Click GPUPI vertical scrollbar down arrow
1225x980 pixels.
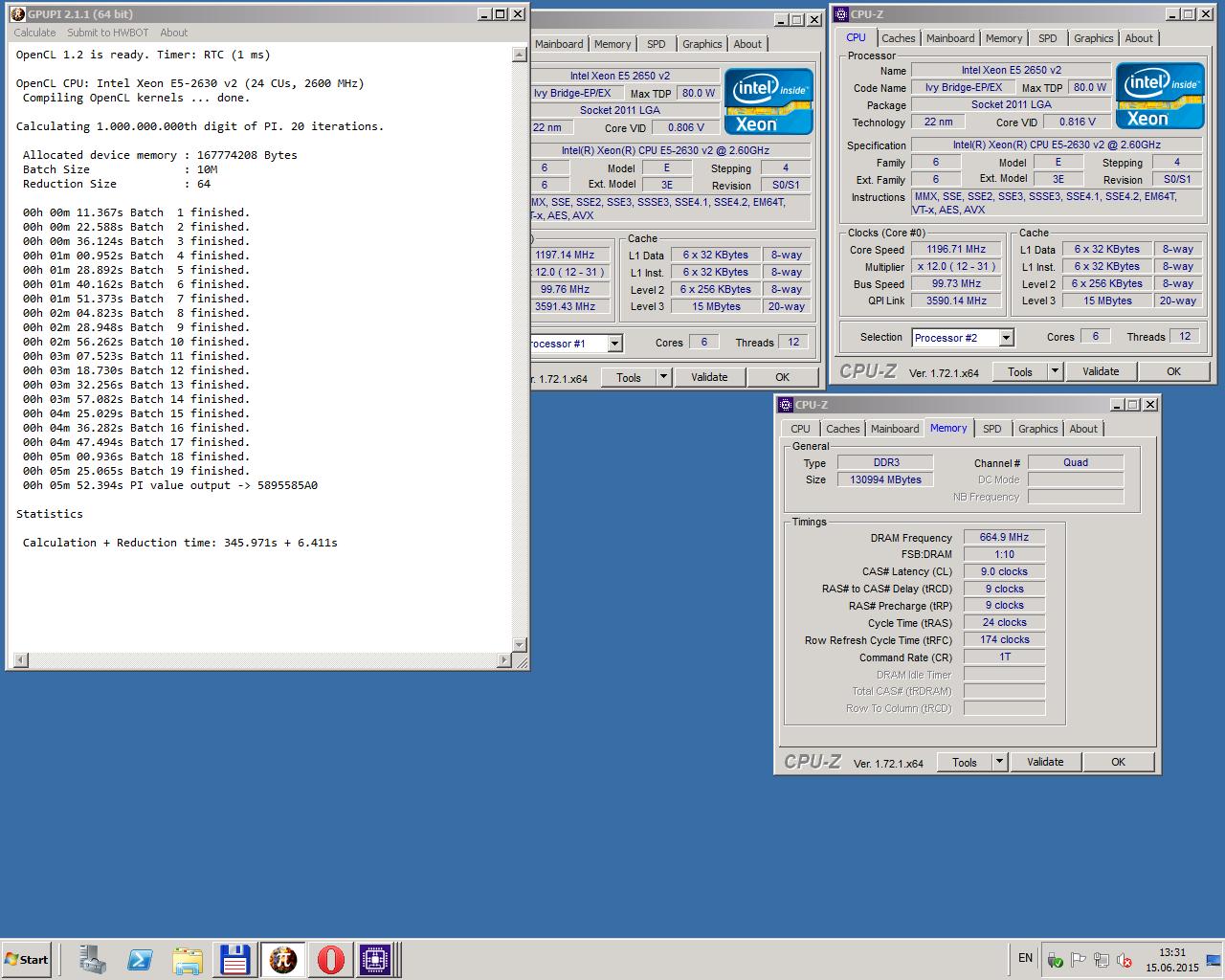point(520,645)
